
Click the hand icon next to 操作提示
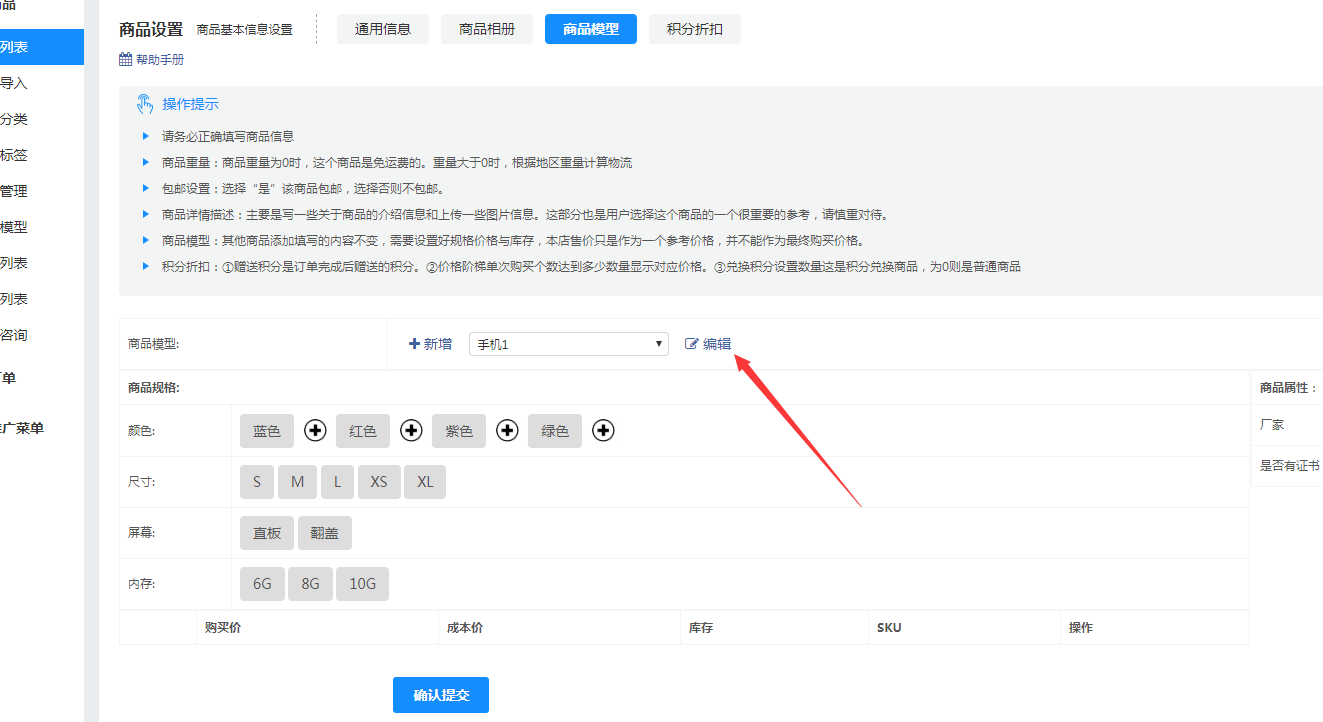[144, 104]
